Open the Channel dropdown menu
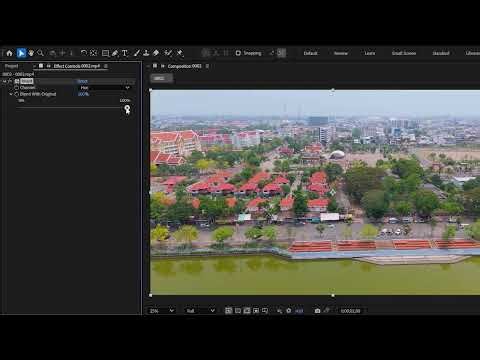 pos(105,88)
